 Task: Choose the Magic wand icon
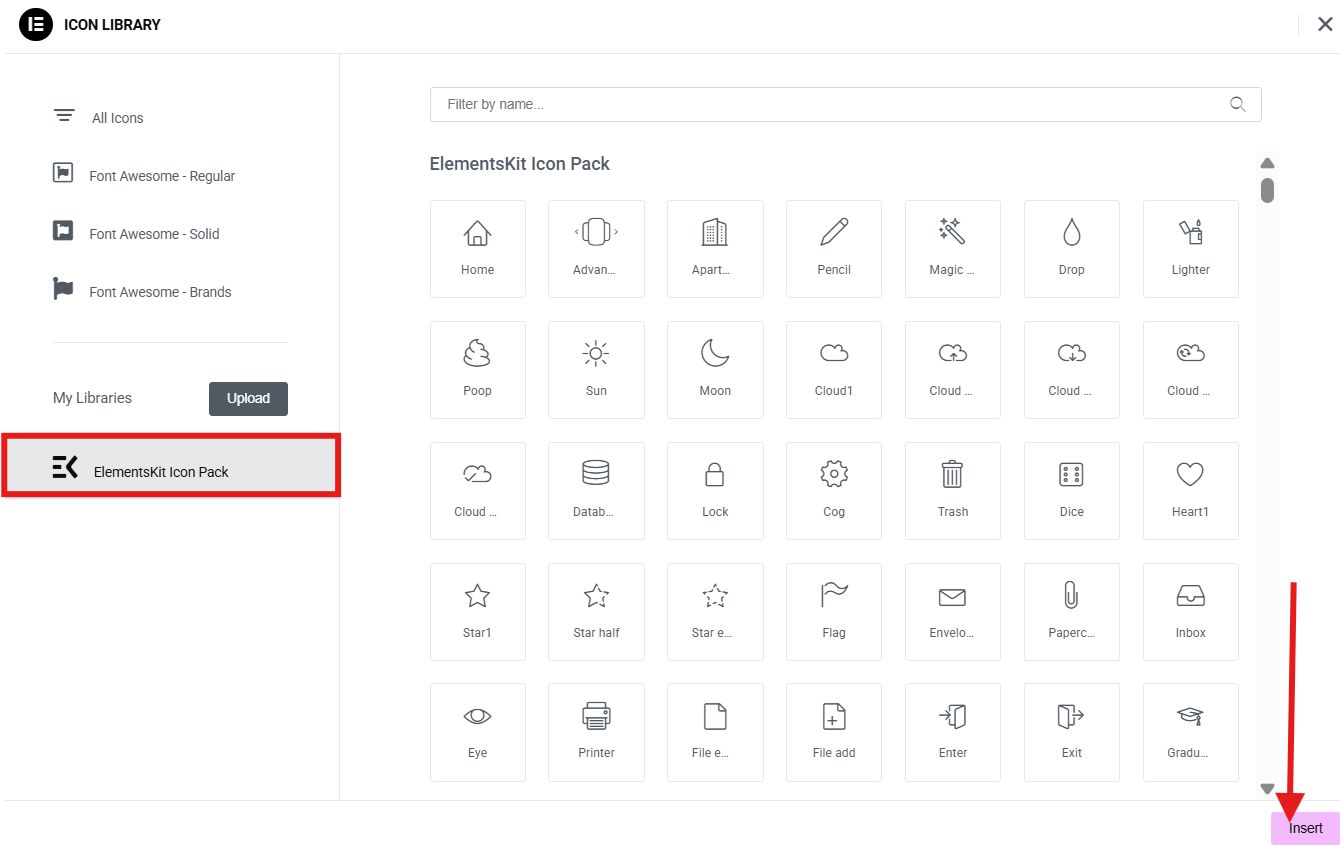click(952, 248)
